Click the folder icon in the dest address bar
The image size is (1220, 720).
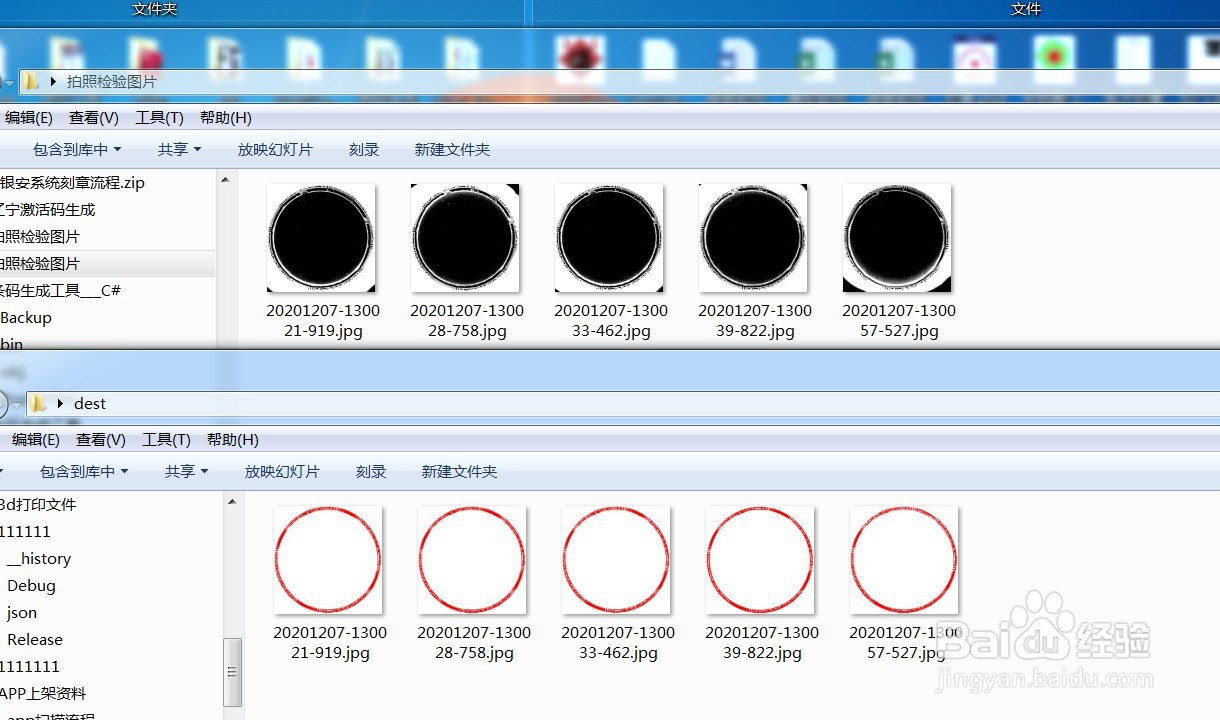(38, 404)
